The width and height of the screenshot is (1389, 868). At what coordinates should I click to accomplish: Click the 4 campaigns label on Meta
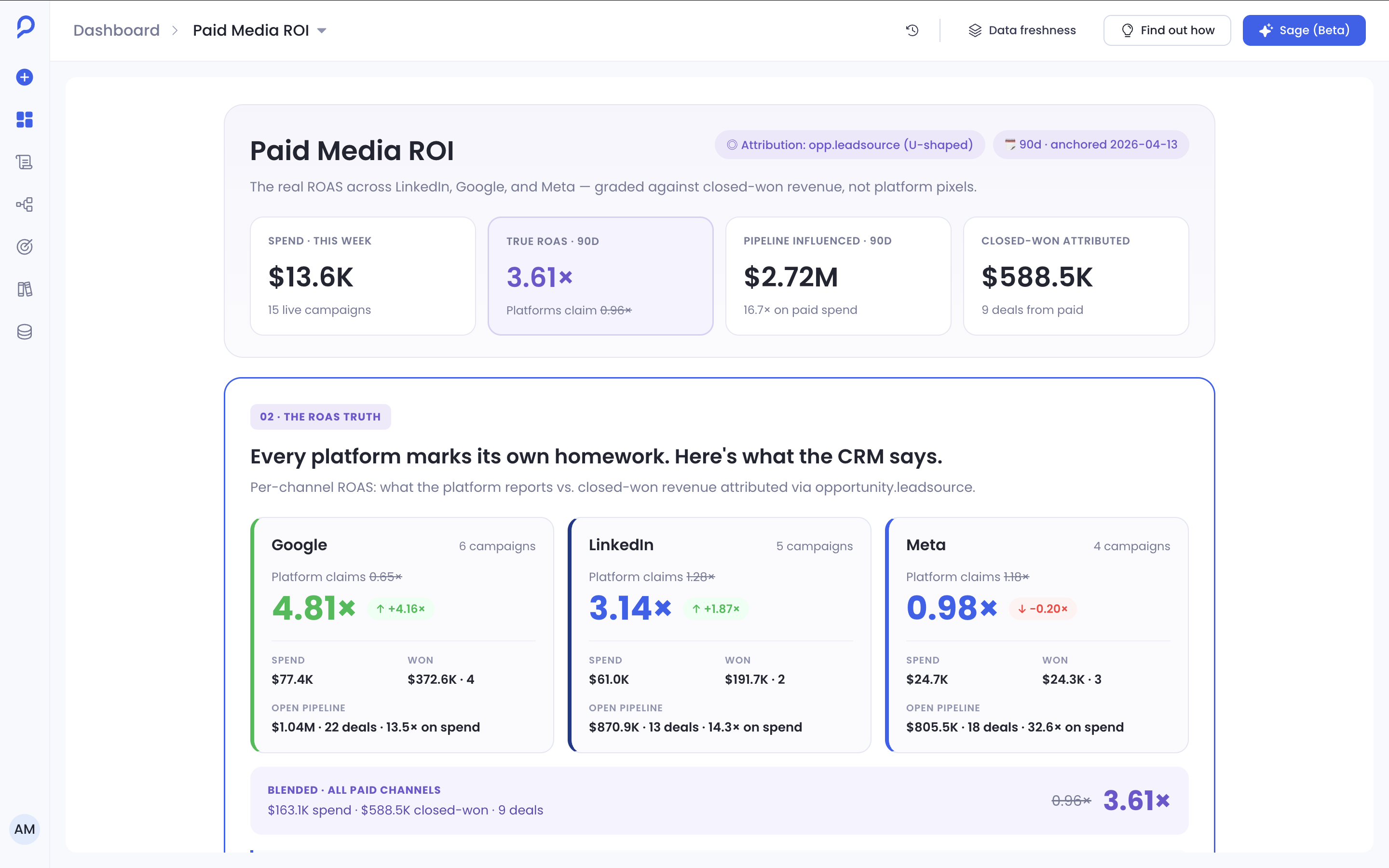[1132, 546]
